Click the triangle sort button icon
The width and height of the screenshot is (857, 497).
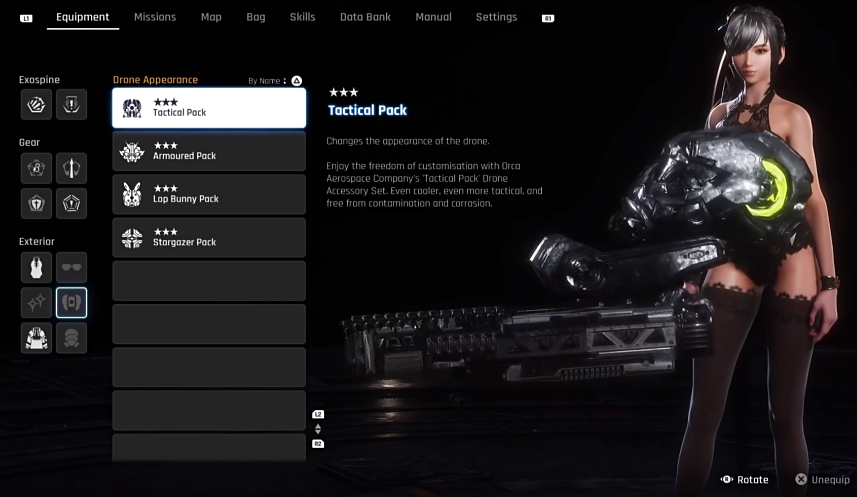pyautogui.click(x=297, y=81)
